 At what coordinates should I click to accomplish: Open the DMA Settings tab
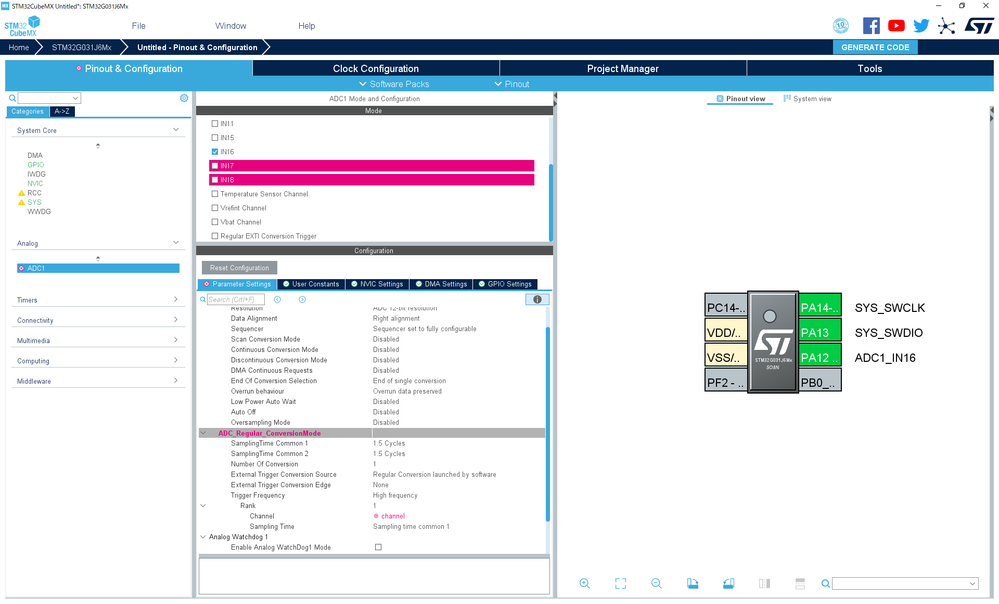[442, 284]
